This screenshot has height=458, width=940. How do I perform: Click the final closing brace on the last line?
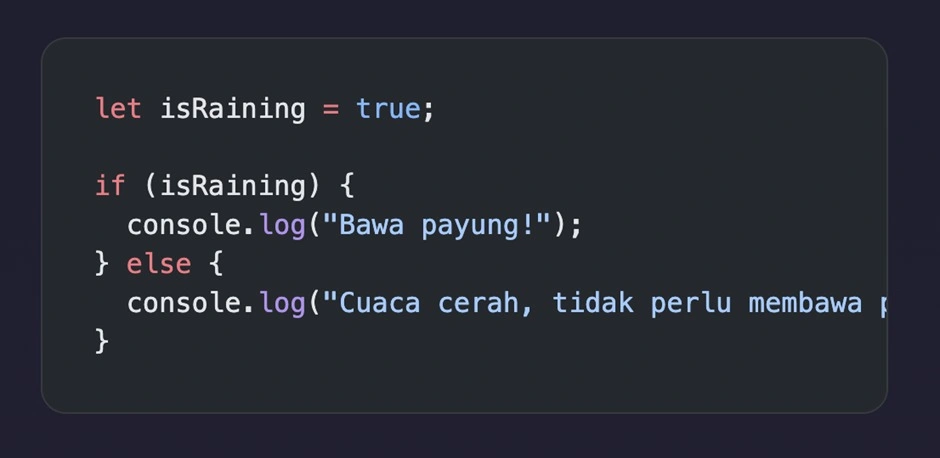[x=102, y=341]
